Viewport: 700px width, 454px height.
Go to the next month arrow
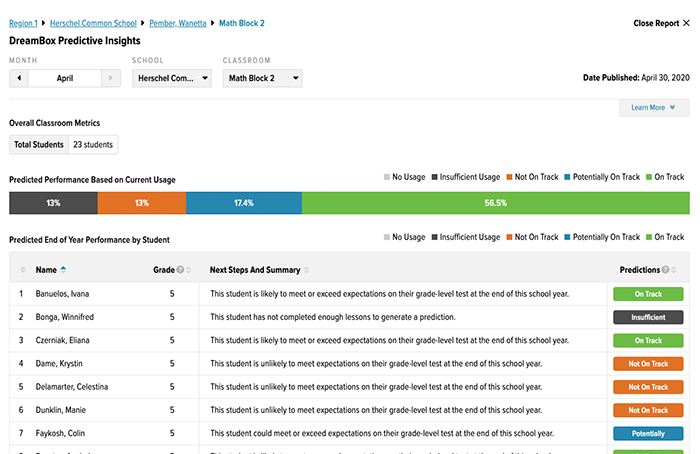click(111, 78)
